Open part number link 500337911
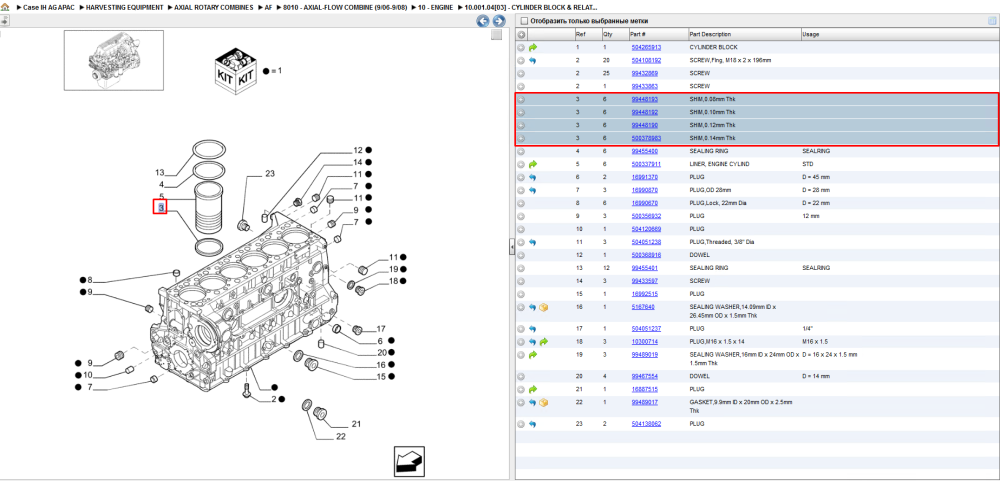 [646, 164]
